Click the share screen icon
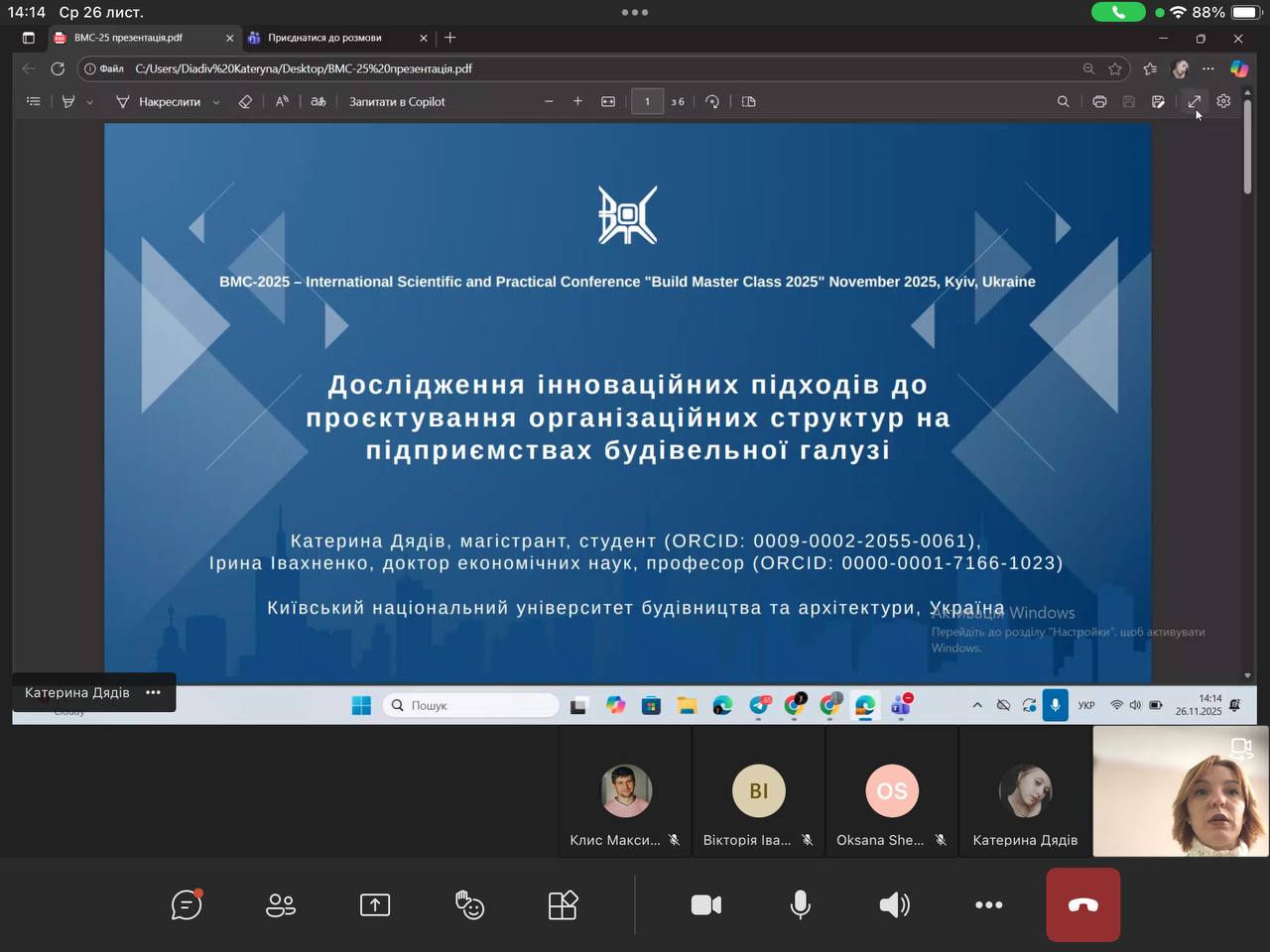The height and width of the screenshot is (952, 1270). point(375,904)
